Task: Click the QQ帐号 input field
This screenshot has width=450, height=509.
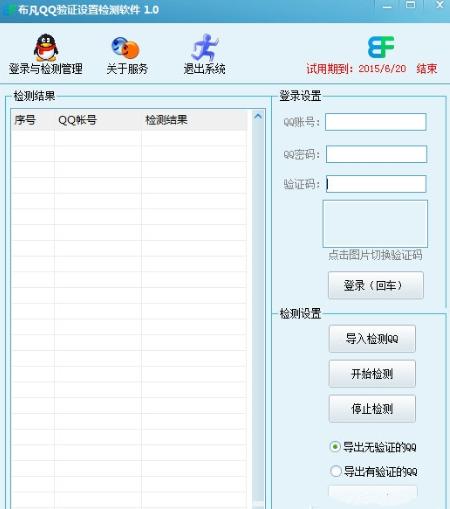Action: [x=376, y=122]
